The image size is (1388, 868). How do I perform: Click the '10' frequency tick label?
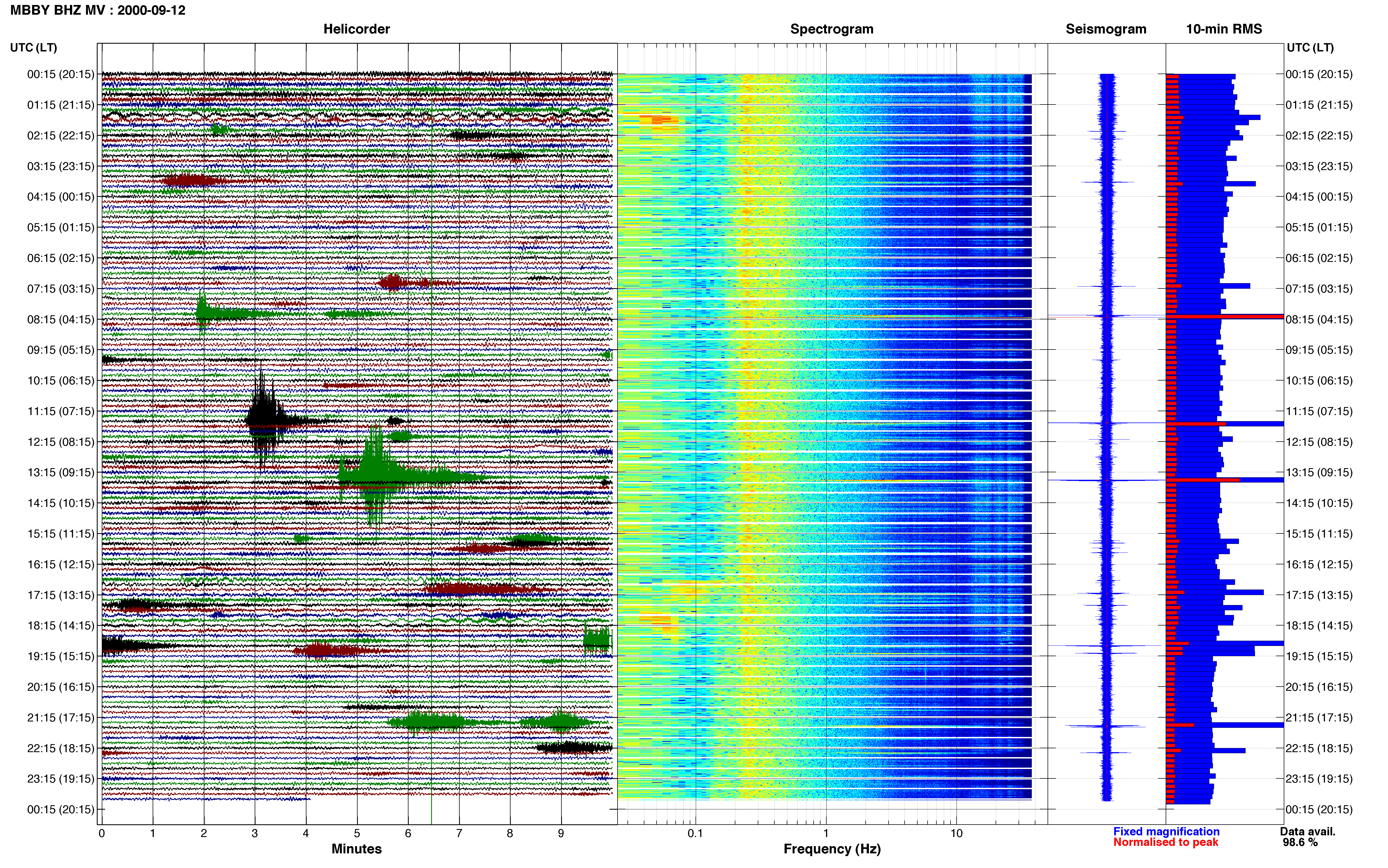click(x=956, y=833)
